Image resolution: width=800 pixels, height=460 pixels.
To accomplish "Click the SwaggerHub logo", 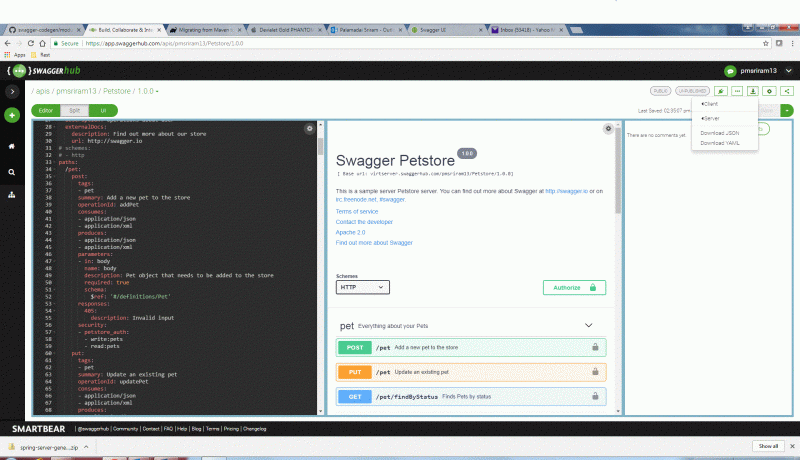I will (44, 71).
